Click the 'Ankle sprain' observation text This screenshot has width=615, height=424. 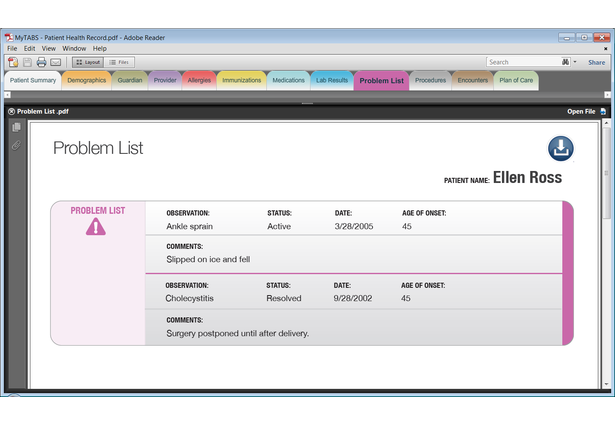click(189, 226)
